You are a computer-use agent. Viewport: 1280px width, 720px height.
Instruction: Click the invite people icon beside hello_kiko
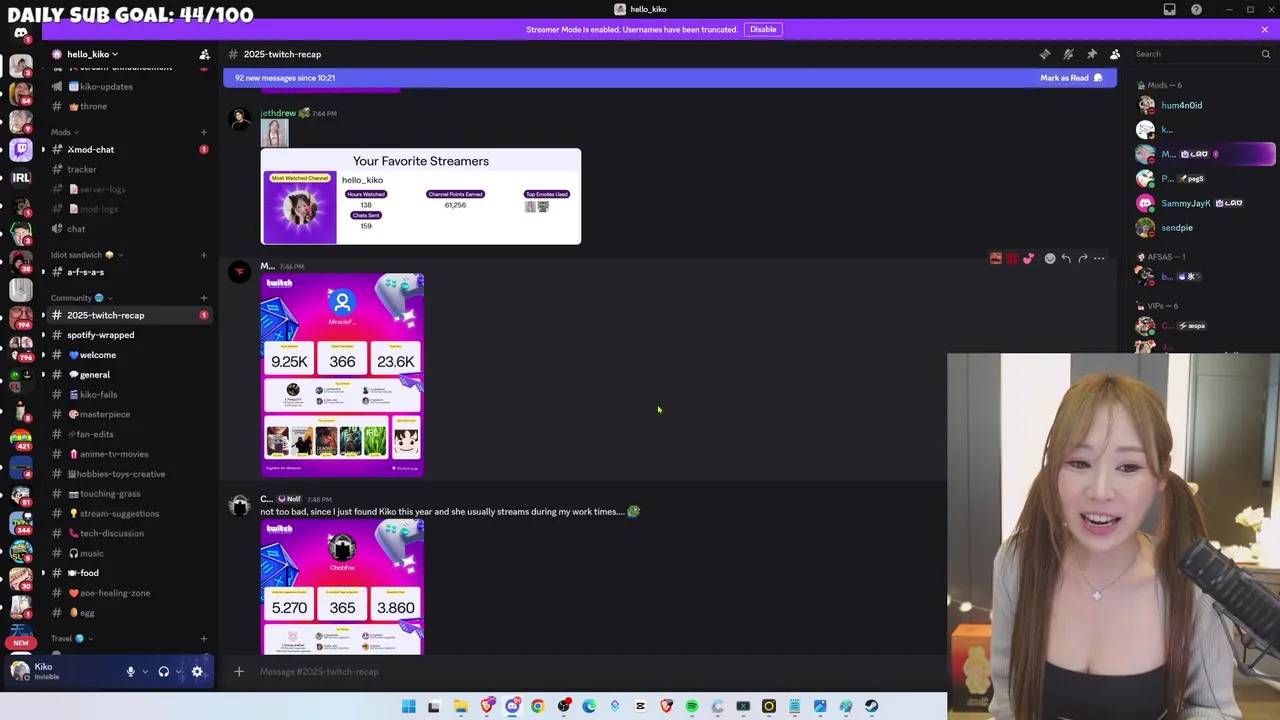[204, 54]
